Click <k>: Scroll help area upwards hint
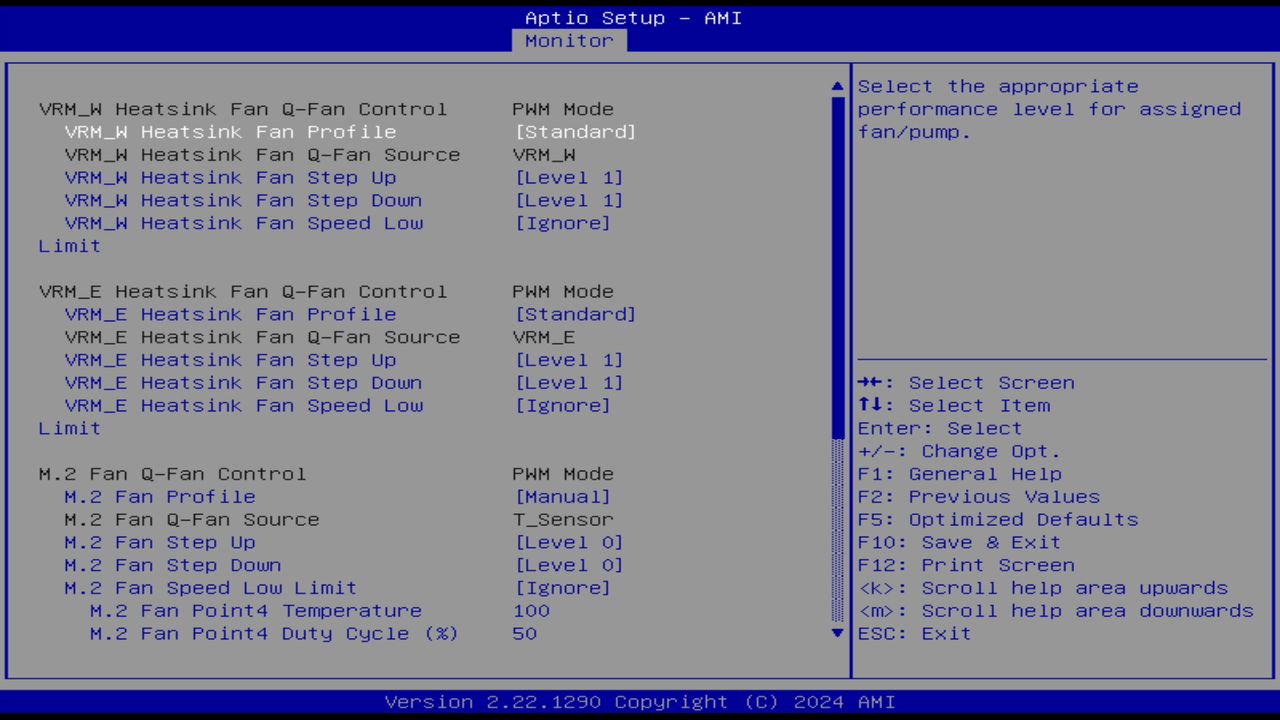Viewport: 1280px width, 720px height. [x=1043, y=589]
